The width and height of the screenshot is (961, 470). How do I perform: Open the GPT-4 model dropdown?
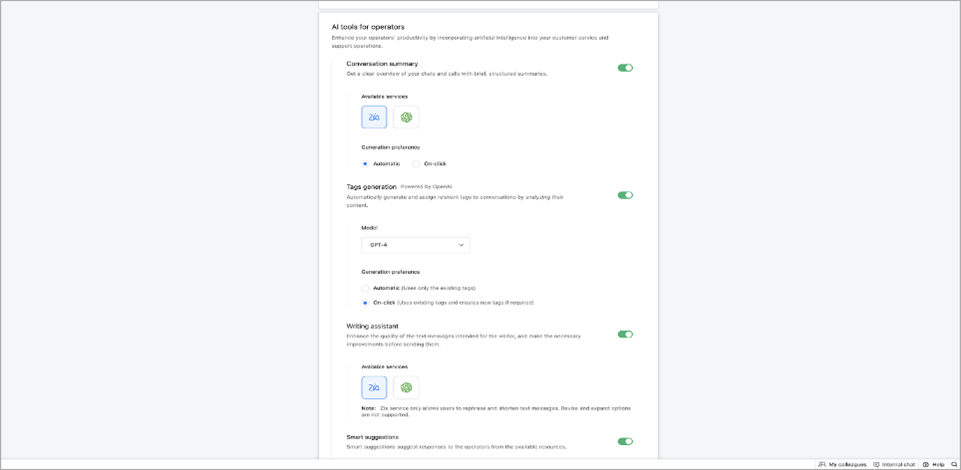pyautogui.click(x=415, y=245)
